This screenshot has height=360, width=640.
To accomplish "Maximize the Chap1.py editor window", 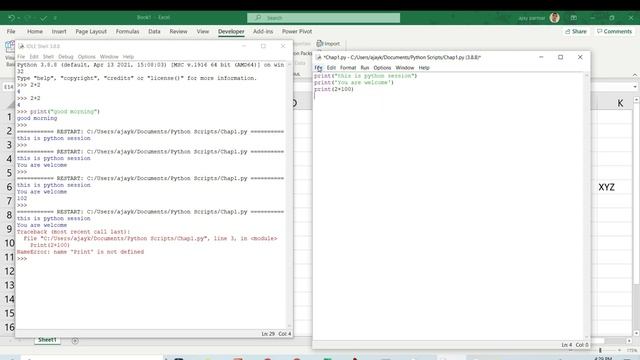I will pyautogui.click(x=560, y=57).
